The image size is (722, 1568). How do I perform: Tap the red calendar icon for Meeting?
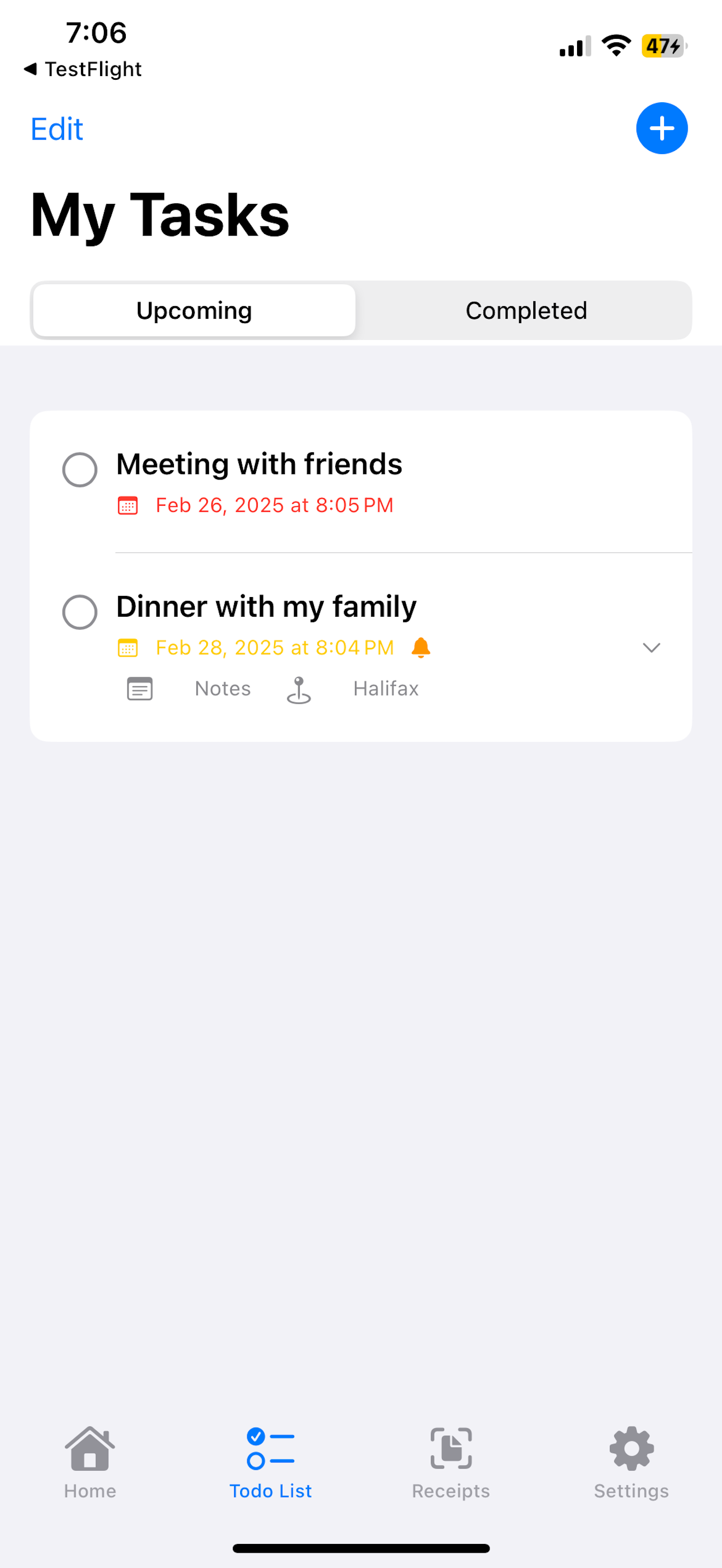128,505
